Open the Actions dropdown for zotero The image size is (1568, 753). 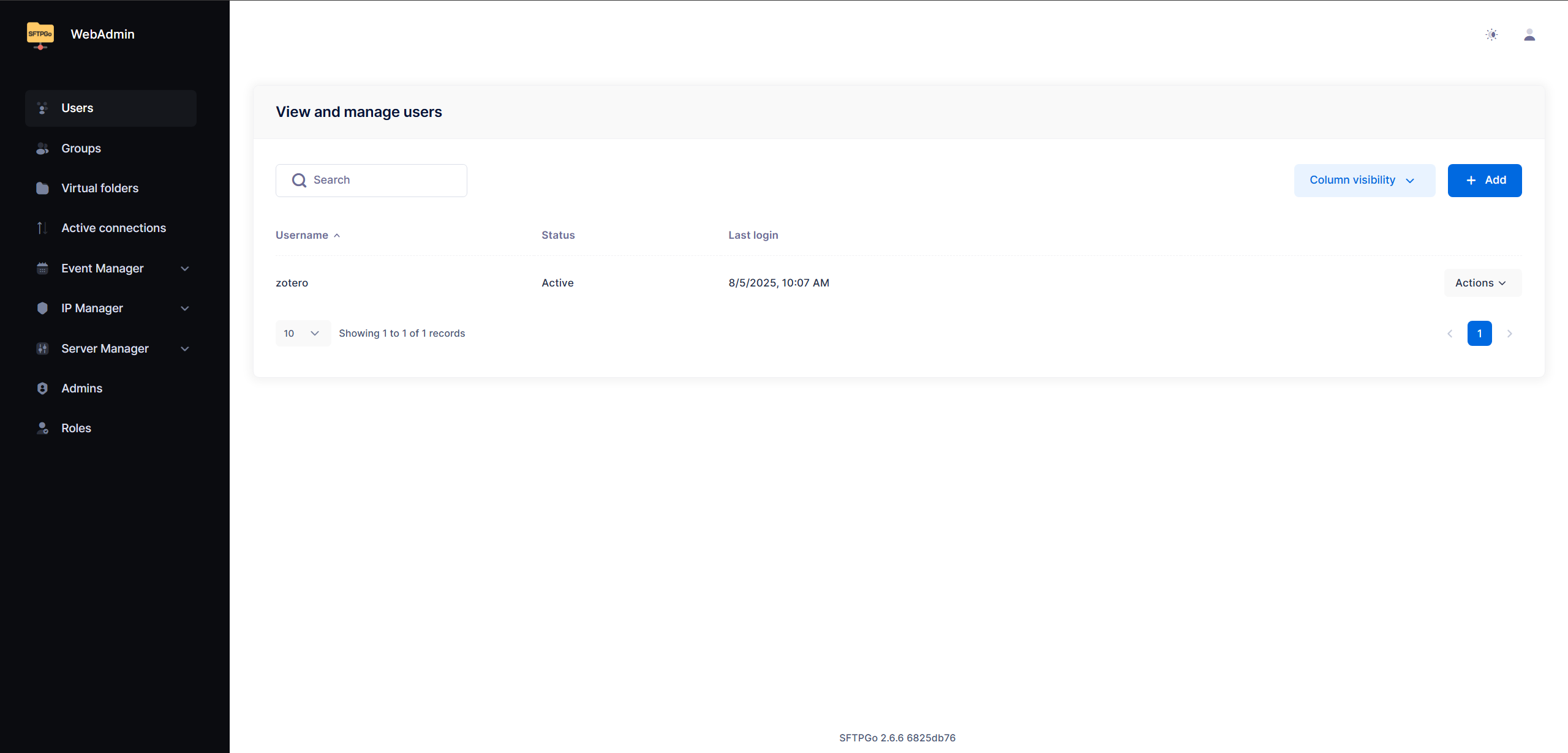tap(1482, 283)
